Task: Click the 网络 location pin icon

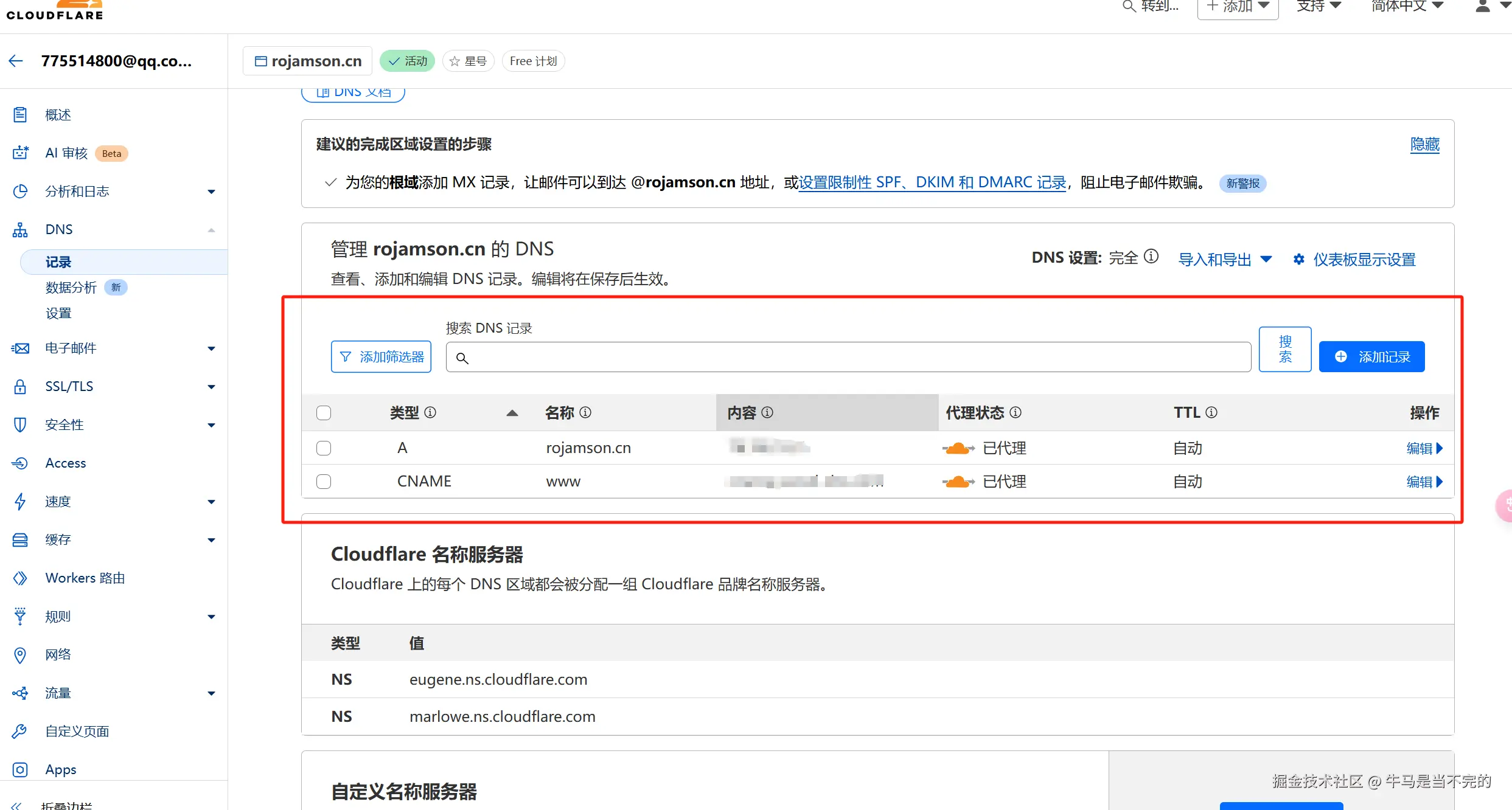Action: pyautogui.click(x=20, y=655)
